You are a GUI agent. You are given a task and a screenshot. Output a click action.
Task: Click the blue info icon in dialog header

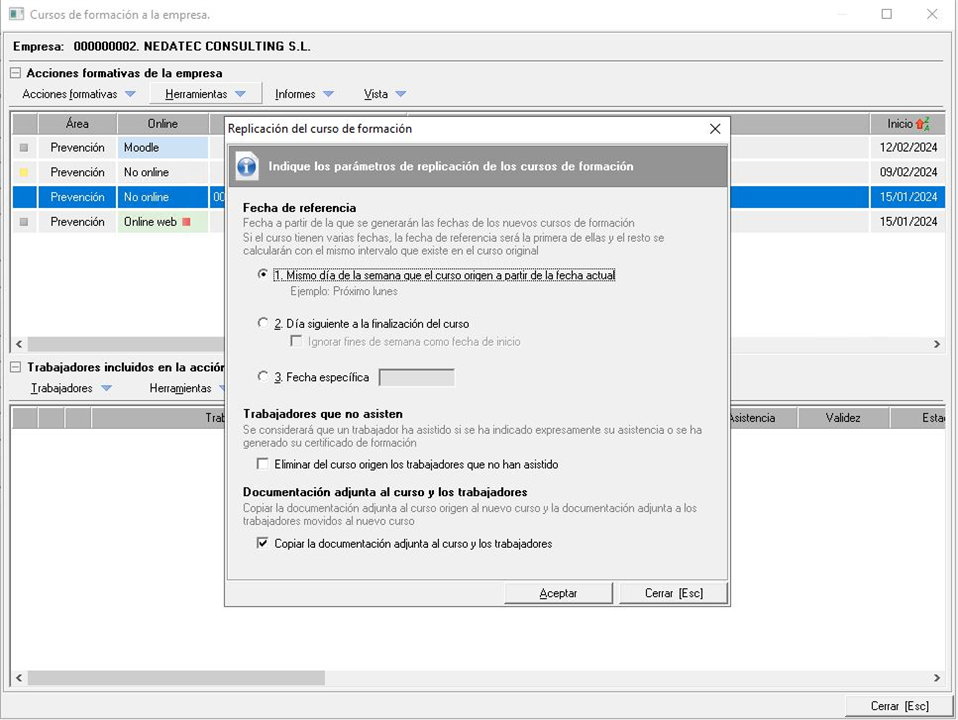point(247,167)
